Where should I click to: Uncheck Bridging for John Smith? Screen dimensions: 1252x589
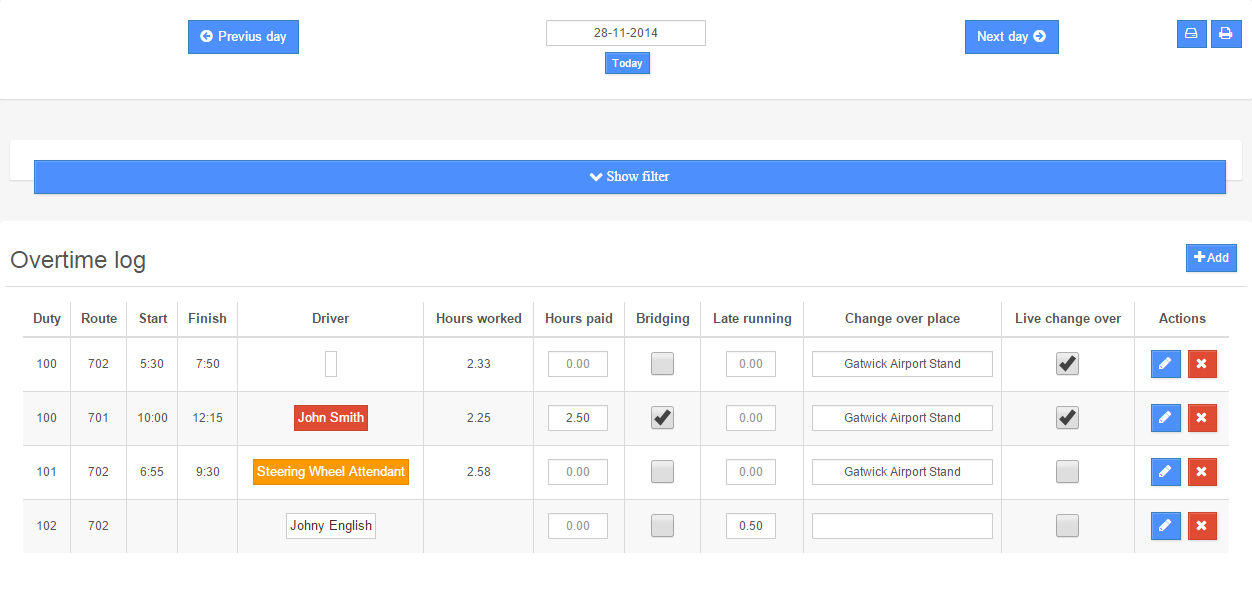click(x=662, y=418)
